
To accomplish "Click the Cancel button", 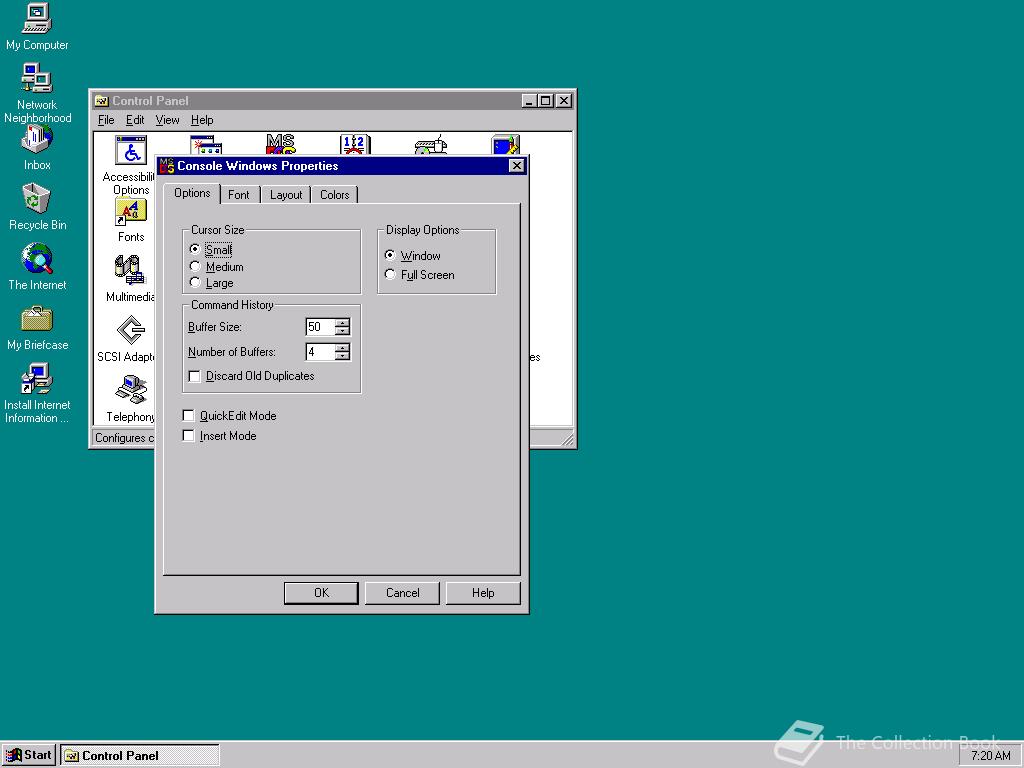I will [402, 593].
